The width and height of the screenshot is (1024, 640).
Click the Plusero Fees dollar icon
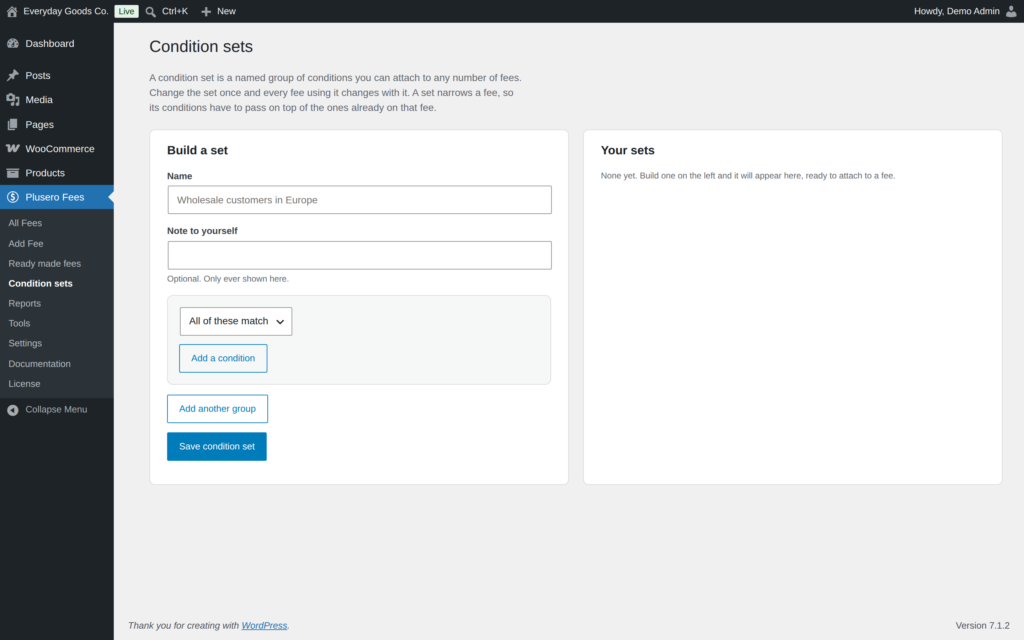(12, 197)
